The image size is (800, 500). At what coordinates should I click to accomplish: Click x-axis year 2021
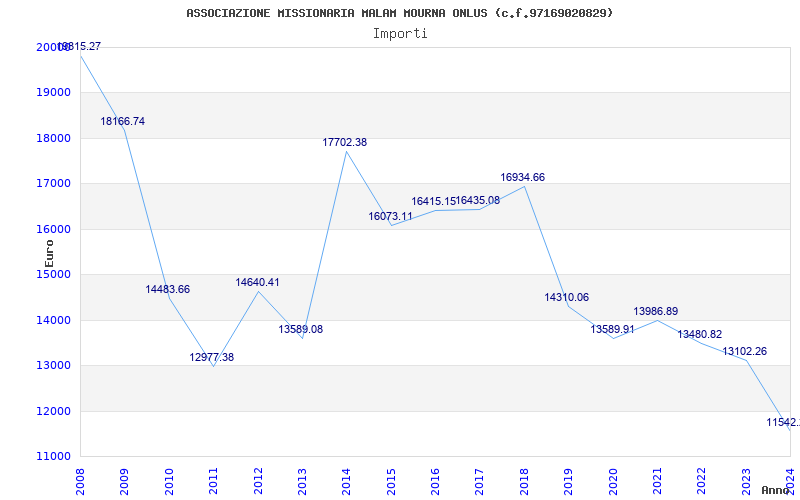click(657, 482)
